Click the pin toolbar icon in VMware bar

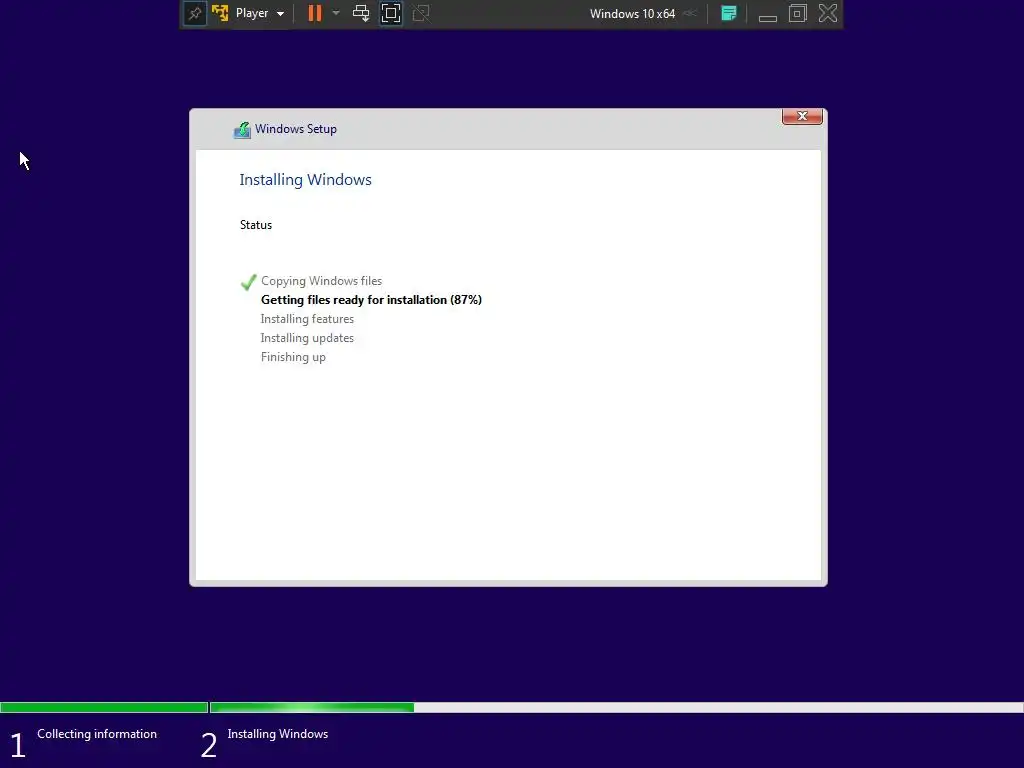pos(195,14)
